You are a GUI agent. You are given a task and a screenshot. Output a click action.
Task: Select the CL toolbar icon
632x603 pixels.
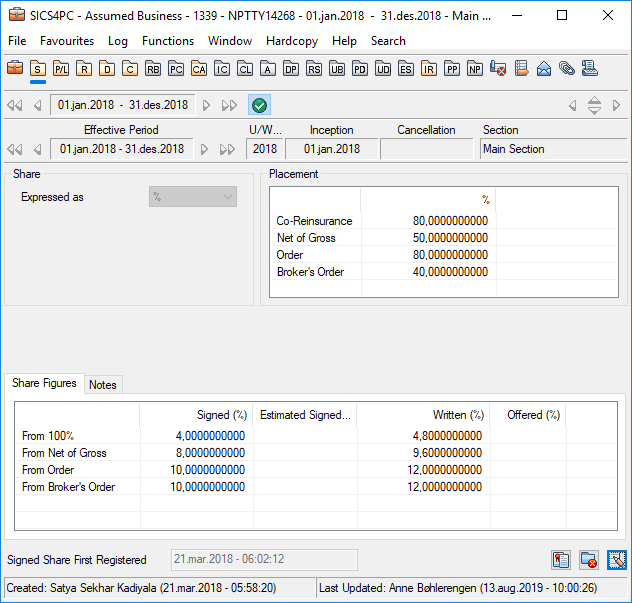click(245, 69)
